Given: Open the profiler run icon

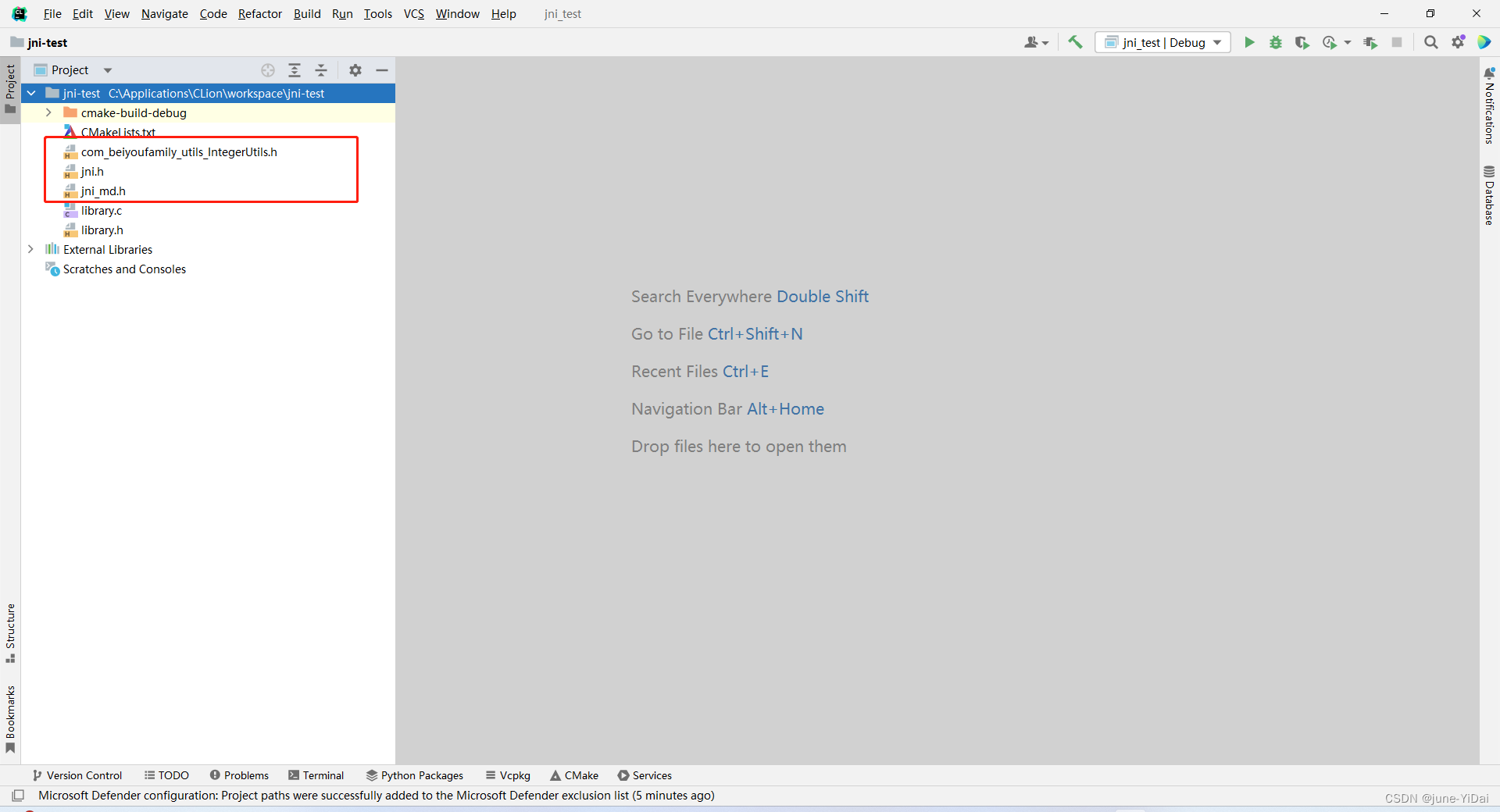Looking at the screenshot, I should 1329,42.
